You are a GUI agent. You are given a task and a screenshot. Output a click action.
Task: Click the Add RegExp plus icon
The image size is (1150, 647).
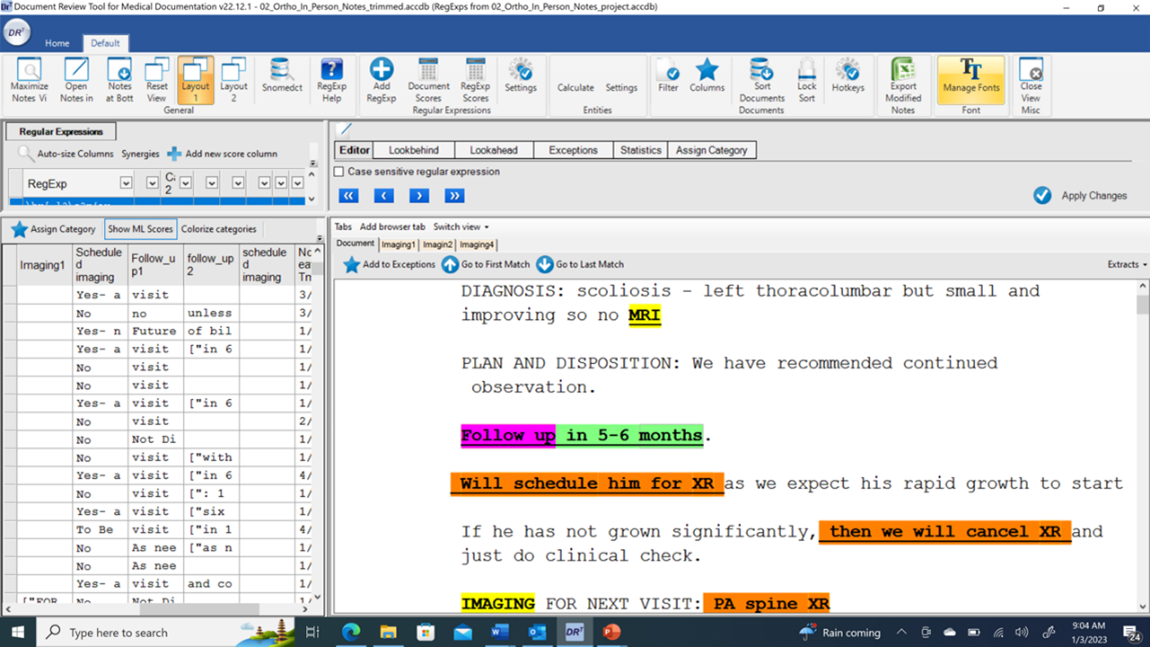pos(381,70)
